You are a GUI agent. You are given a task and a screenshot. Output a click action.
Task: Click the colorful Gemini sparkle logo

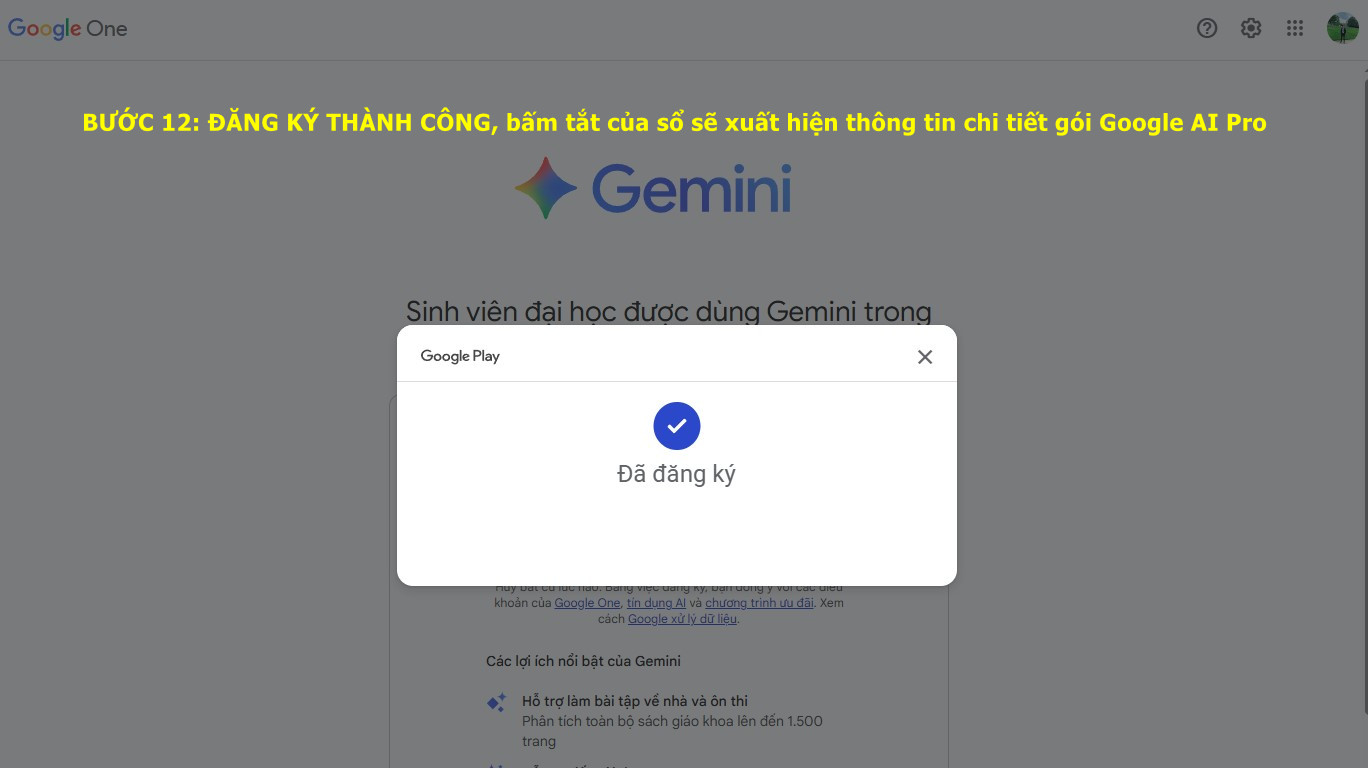(x=546, y=188)
